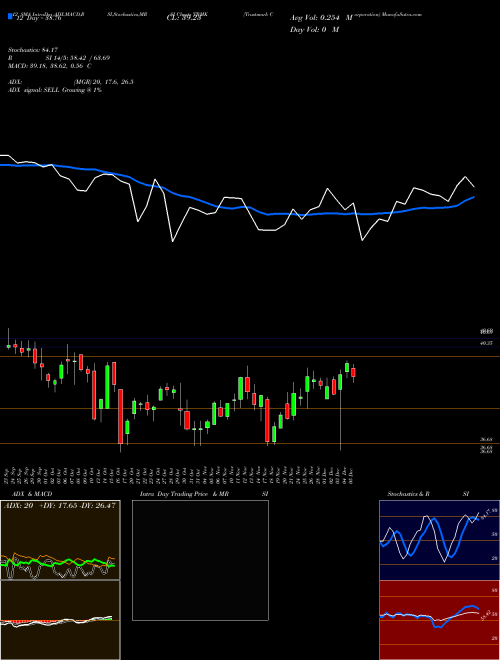Screen dimensions: 500x660
Task: Click the blue 12 Day SMA legend square
Action: (x=10, y=16)
